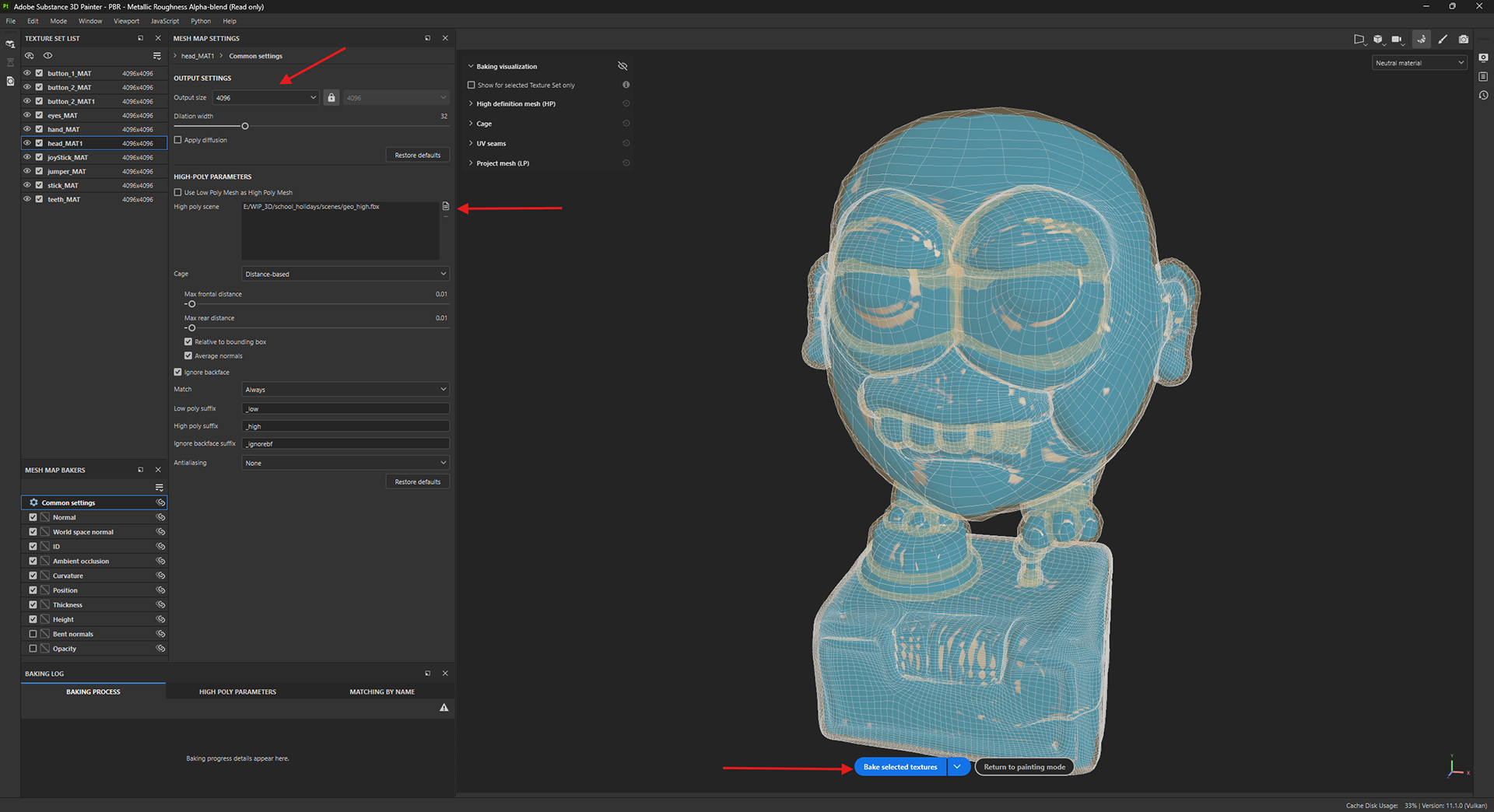Screen dimensions: 1494x812
Task: Click the link icon on Curvature baker row
Action: 160,576
